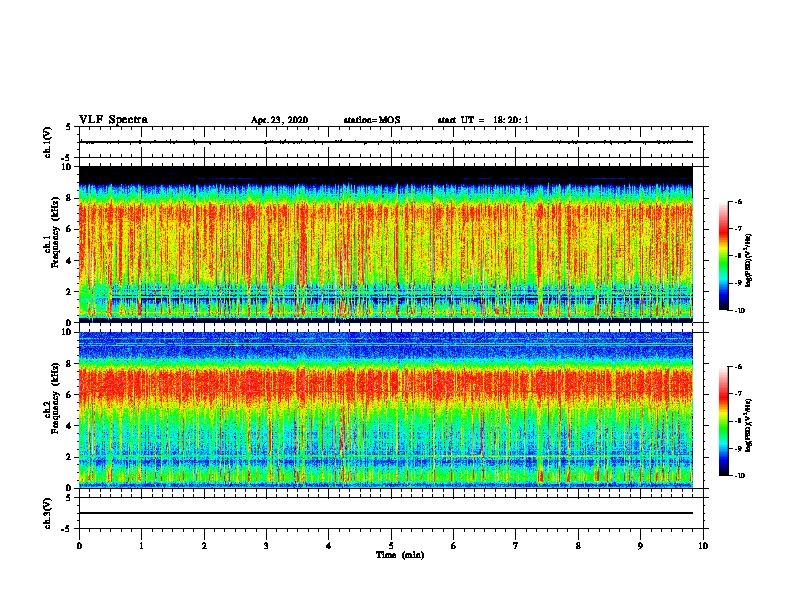
Task: Click the "2" kHz tick on ch.2 frequency axis
Action: click(x=69, y=457)
